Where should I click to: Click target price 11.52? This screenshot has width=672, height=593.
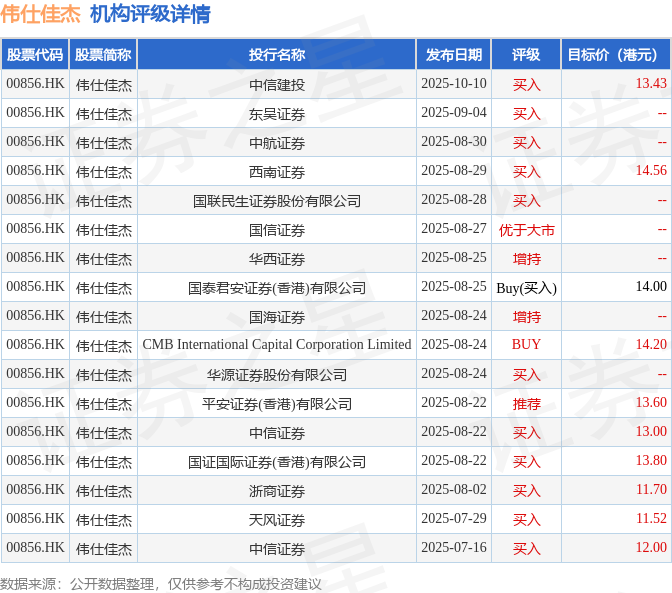coord(651,518)
